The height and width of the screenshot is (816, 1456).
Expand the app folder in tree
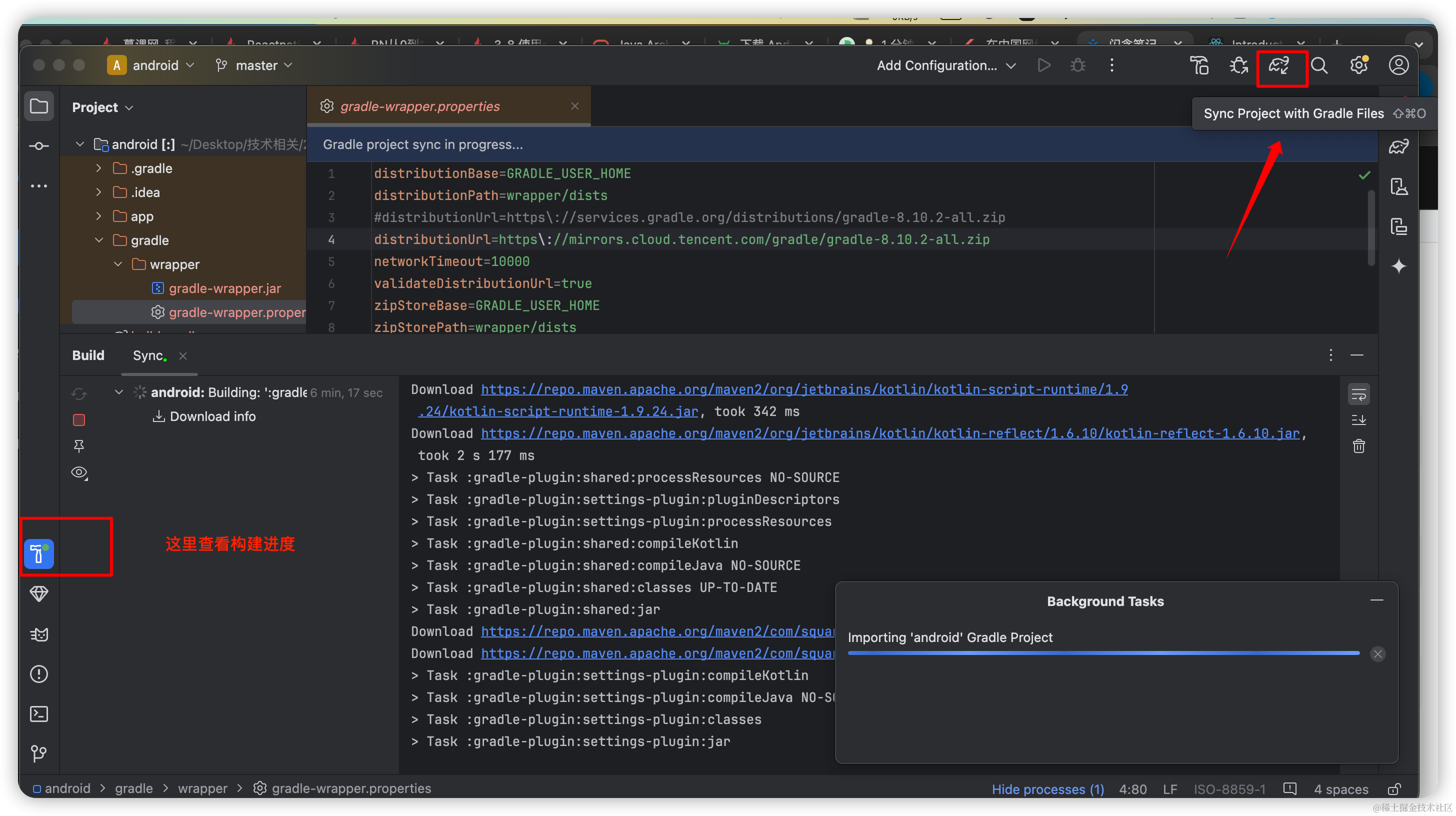point(99,216)
